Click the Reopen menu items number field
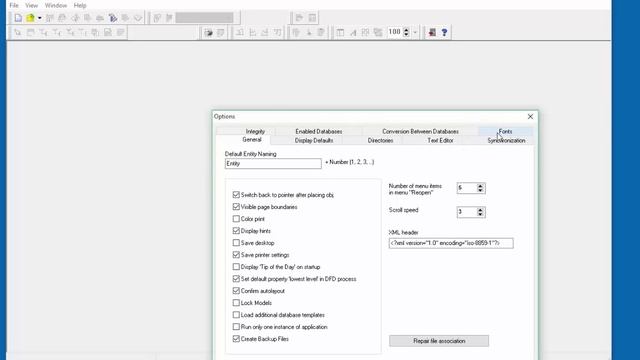Screen dimensions: 640x360 point(467,188)
